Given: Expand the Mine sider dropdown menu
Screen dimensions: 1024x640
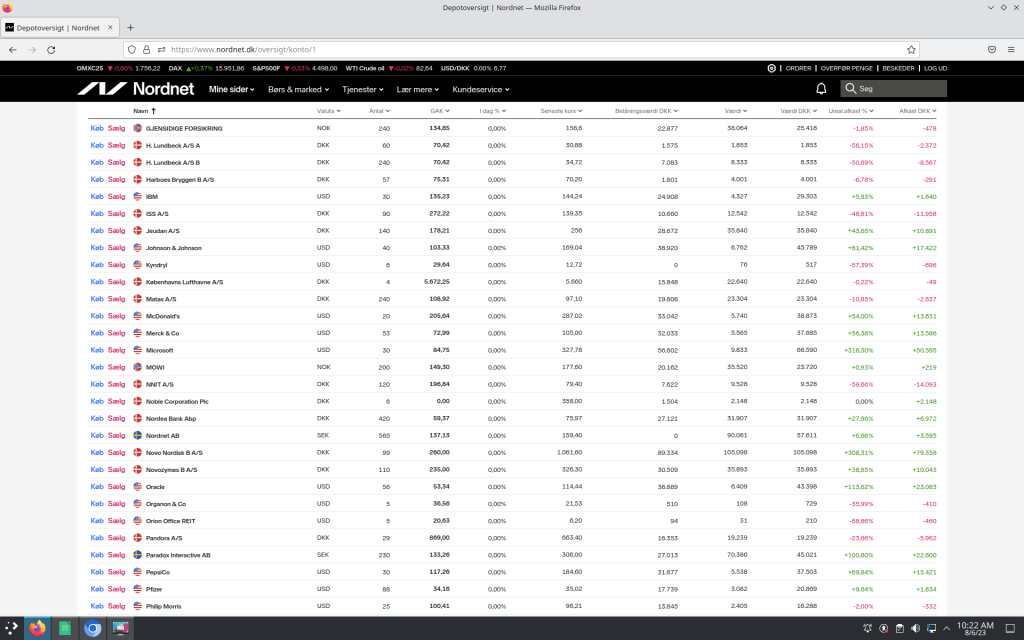Looking at the screenshot, I should coord(232,89).
